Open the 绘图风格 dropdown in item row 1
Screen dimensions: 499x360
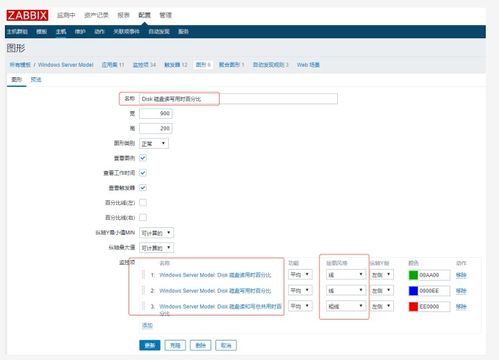(346, 275)
